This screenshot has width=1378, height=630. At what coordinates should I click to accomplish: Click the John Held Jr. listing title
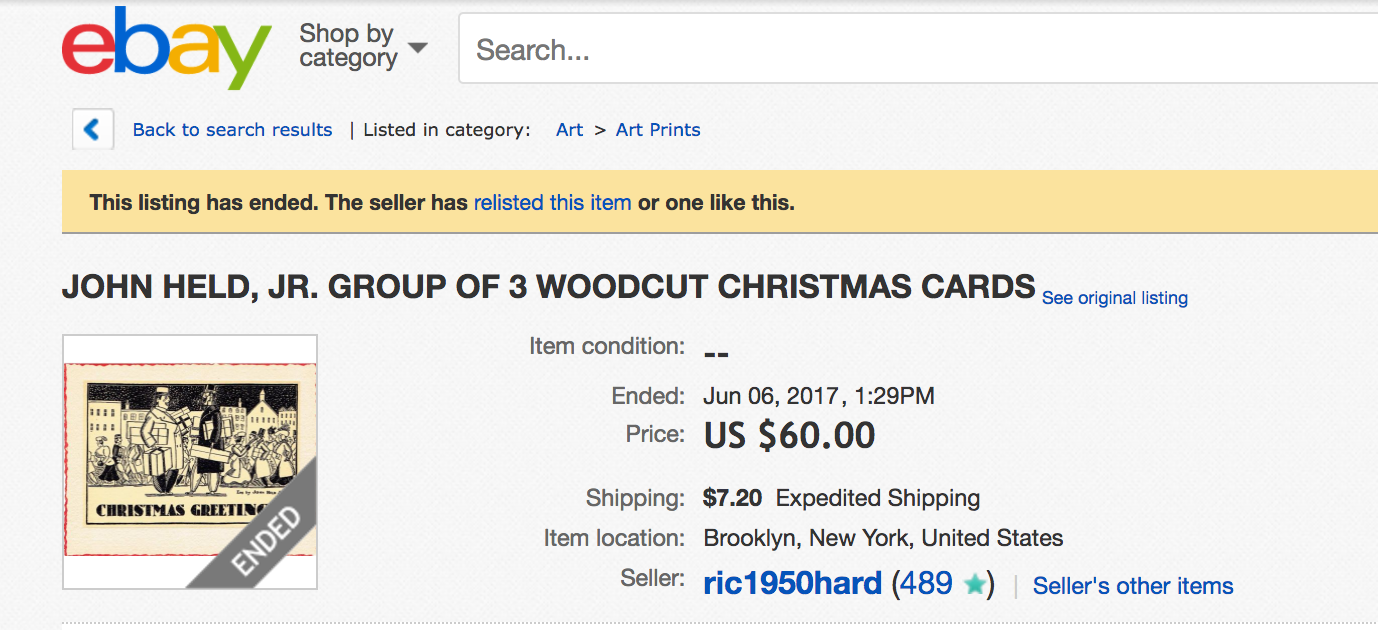(x=548, y=287)
